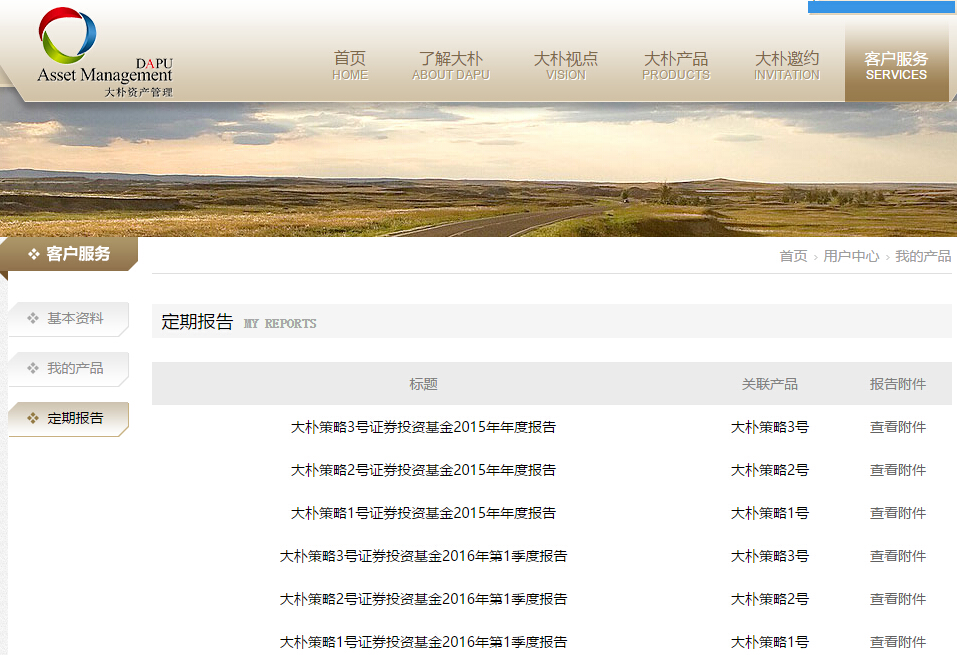The height and width of the screenshot is (655, 957).
Task: Click the 客户服务 sidebar section header
Action: pos(69,254)
